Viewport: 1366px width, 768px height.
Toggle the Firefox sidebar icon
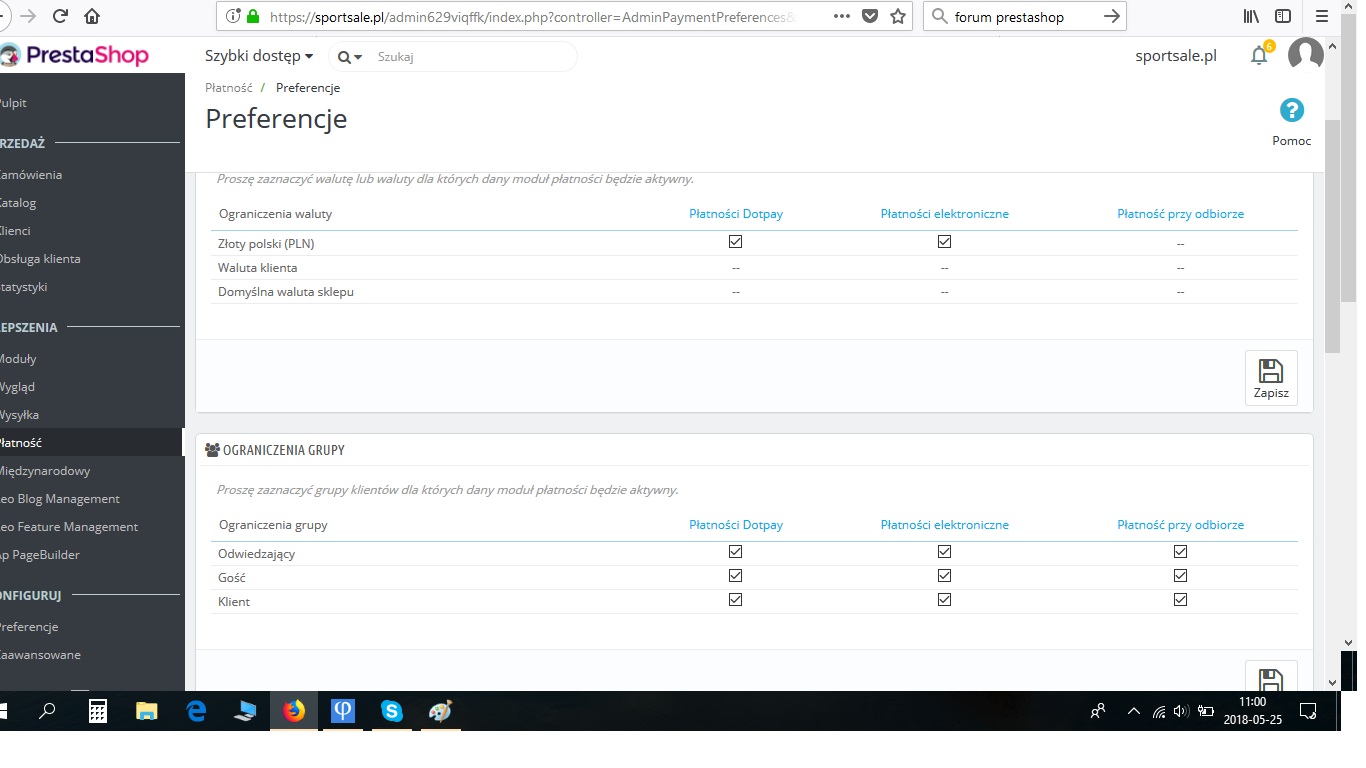1283,16
